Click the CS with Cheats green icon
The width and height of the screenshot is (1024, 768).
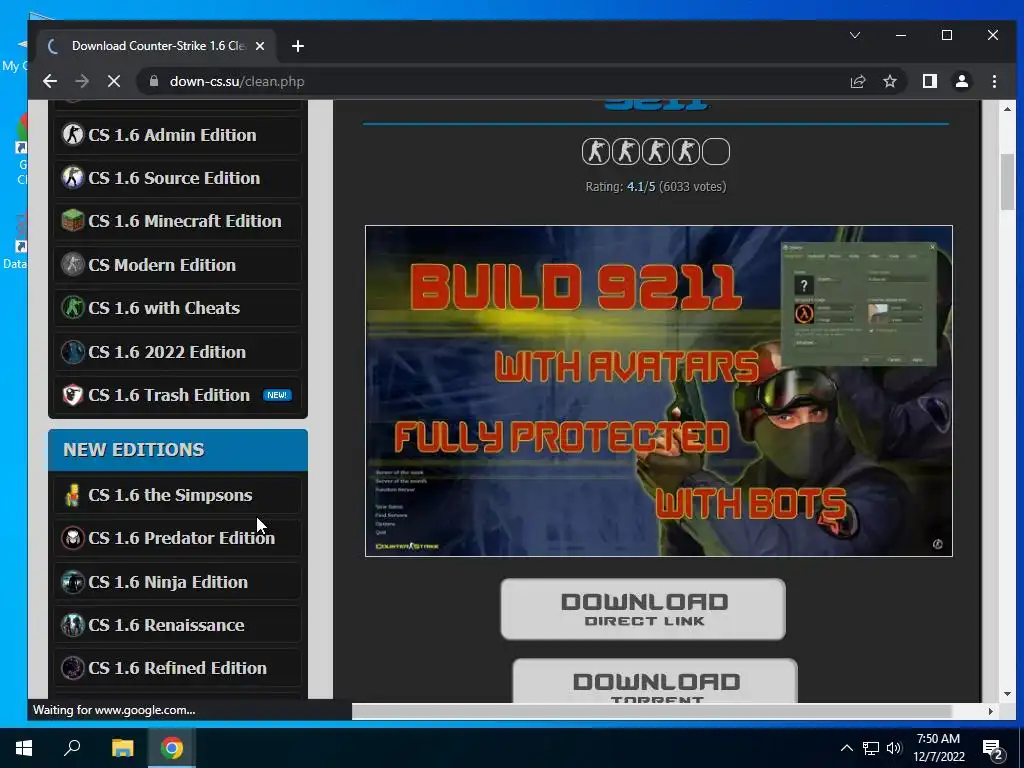point(72,308)
